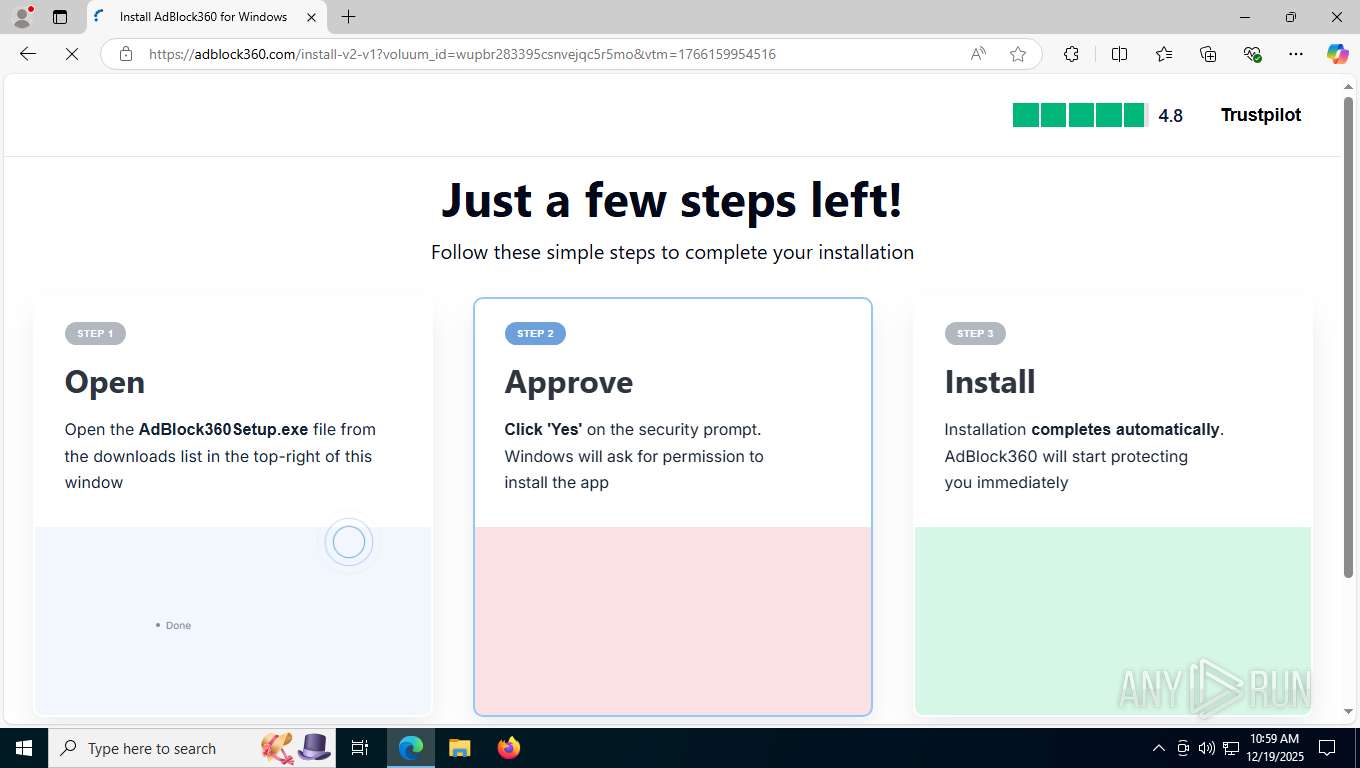Click the 'Click Yes' instruction text

pos(543,429)
